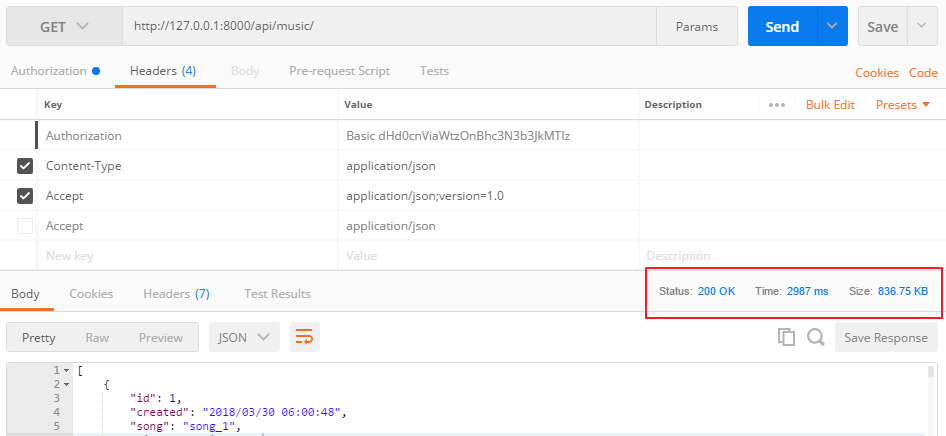Open the response Headers (7) tab

pos(176,294)
